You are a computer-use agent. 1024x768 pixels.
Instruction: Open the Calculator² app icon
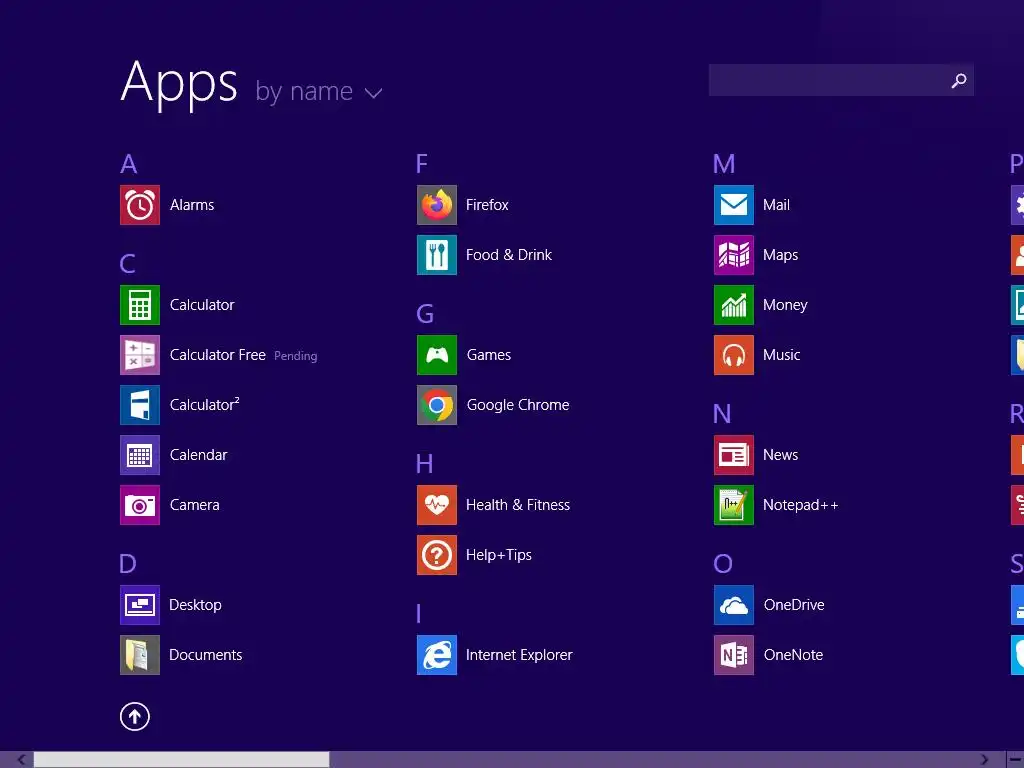[x=140, y=405]
